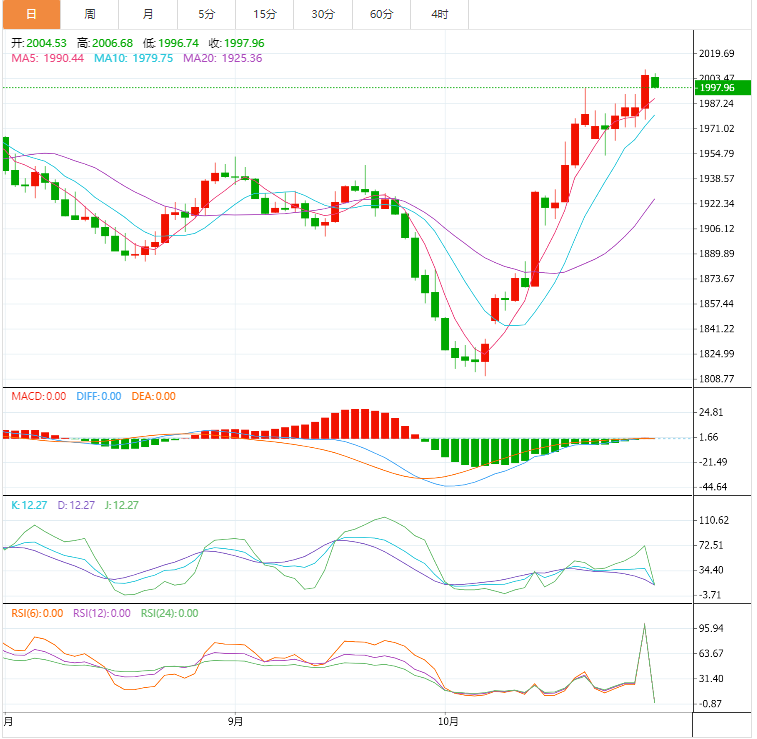This screenshot has height=739, width=757.
Task: Click the MA5 indicator label
Action: click(47, 59)
